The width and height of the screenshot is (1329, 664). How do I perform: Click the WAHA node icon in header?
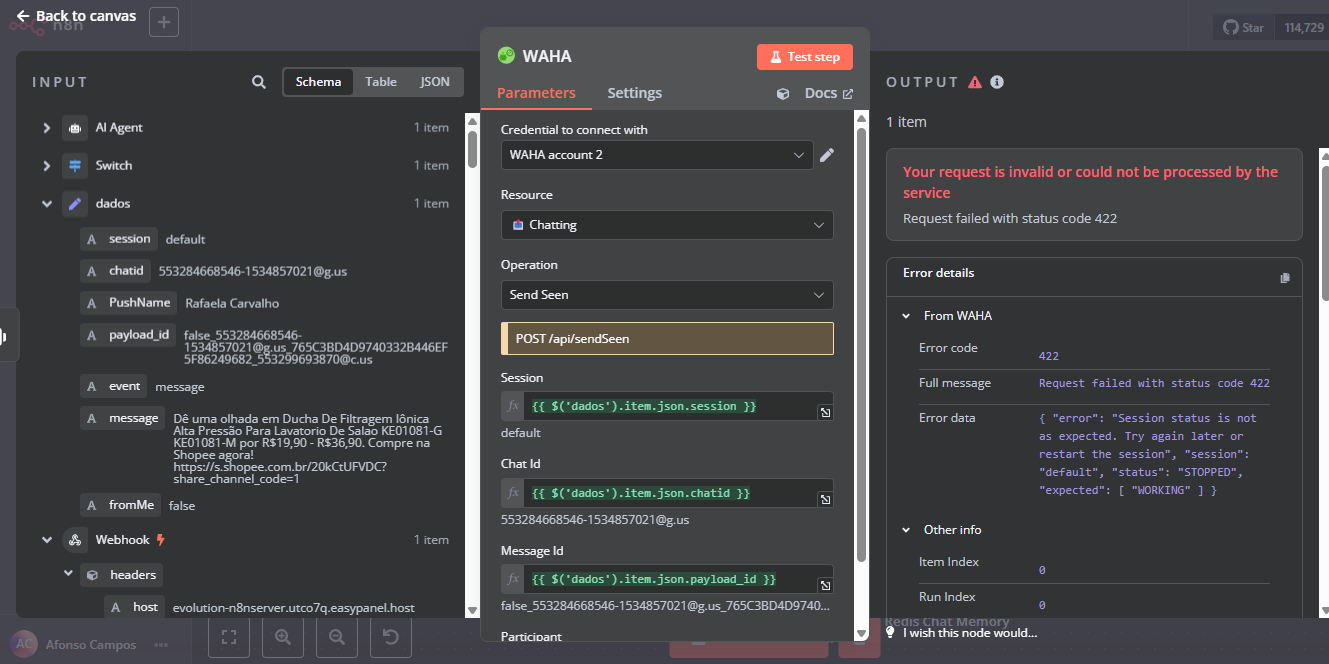click(506, 56)
